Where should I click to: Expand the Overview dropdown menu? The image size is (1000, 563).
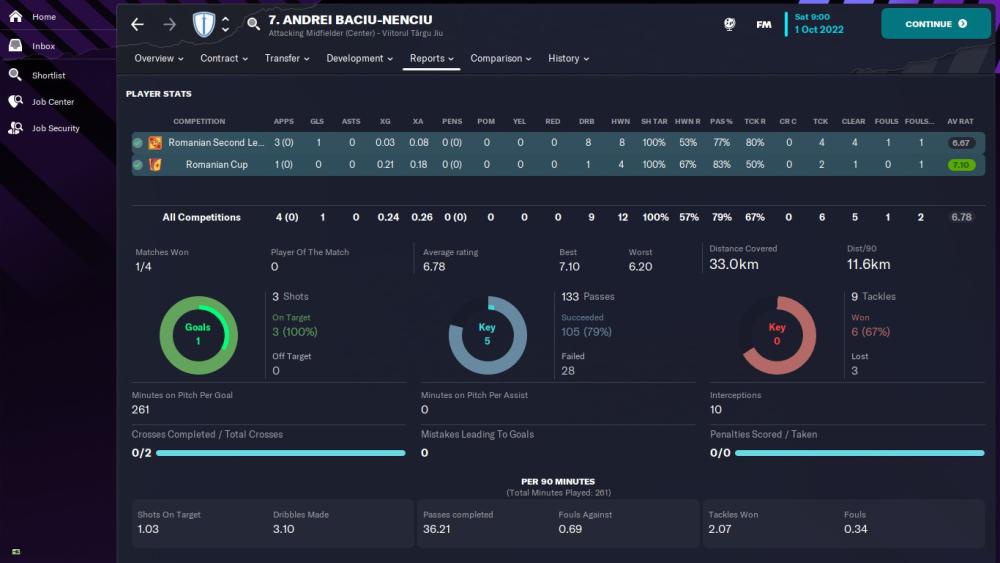pos(160,58)
